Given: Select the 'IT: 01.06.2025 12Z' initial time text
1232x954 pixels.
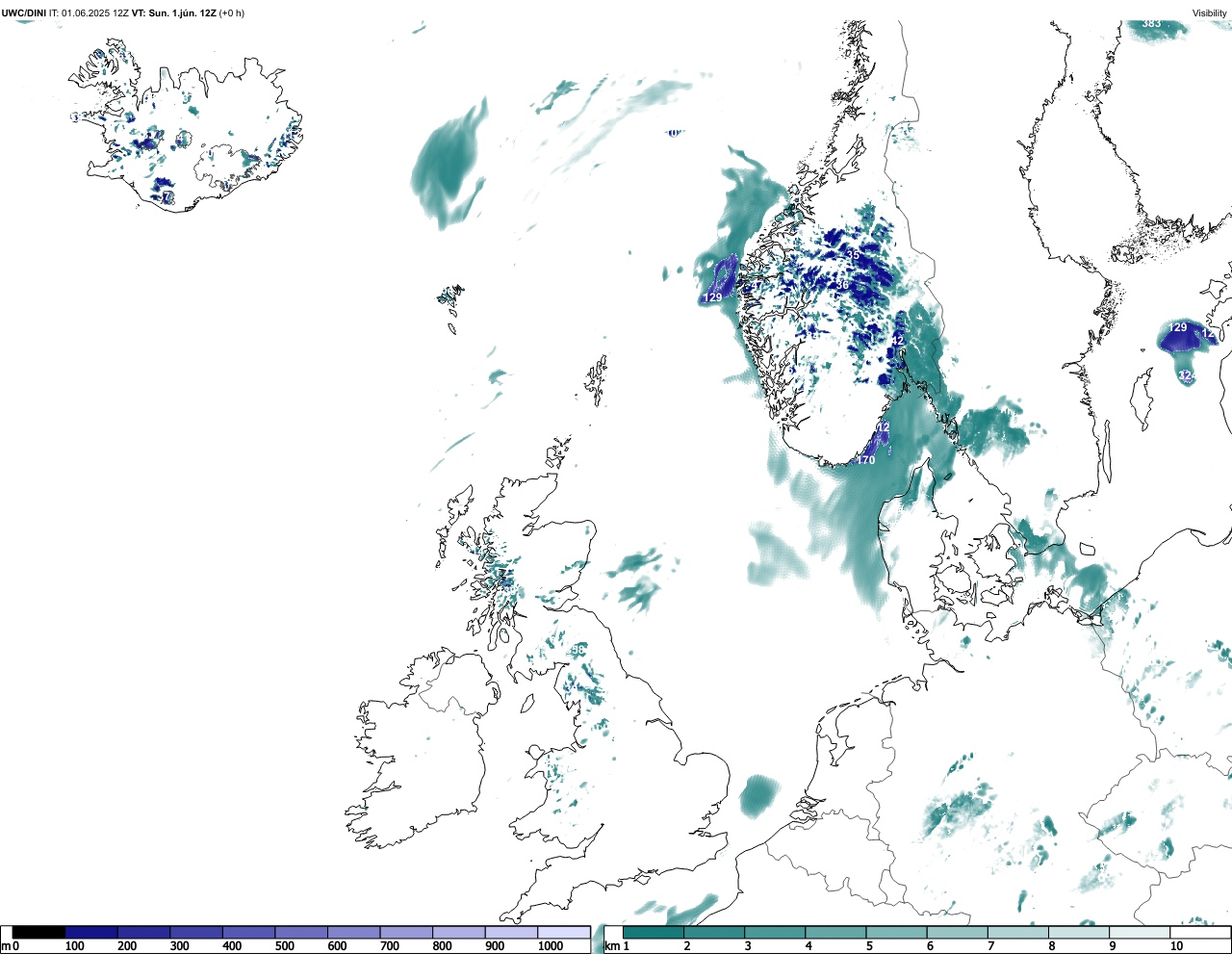Looking at the screenshot, I should 89,13.
